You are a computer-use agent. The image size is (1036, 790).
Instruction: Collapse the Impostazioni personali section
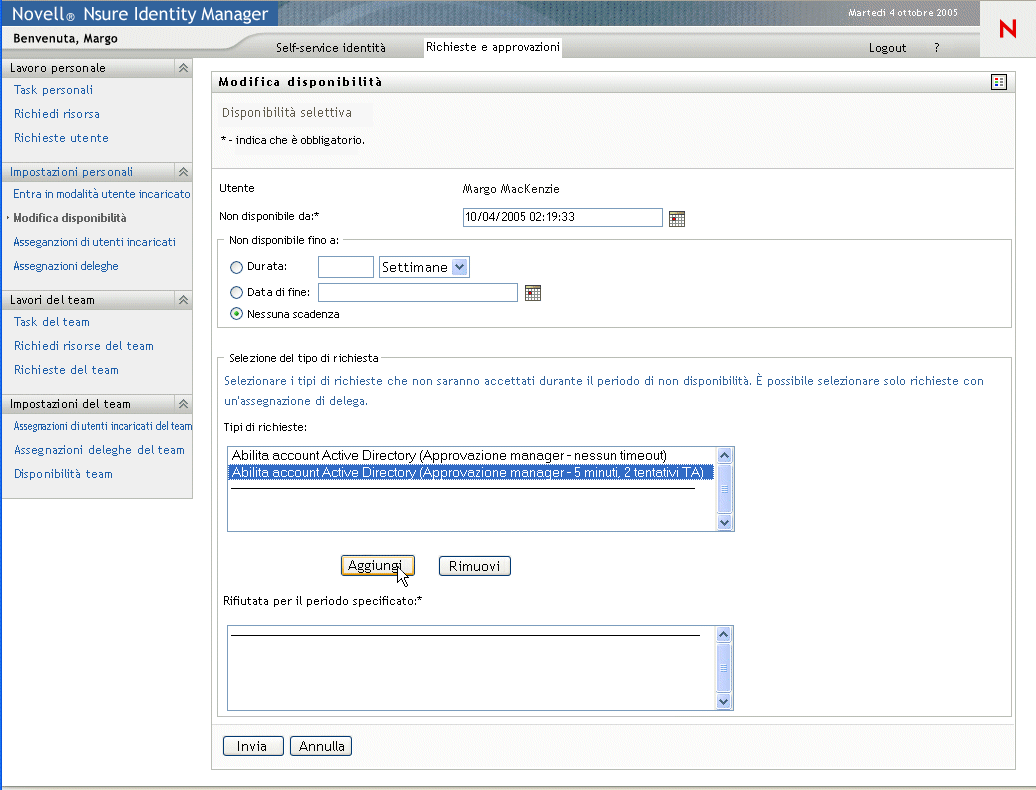click(x=183, y=172)
